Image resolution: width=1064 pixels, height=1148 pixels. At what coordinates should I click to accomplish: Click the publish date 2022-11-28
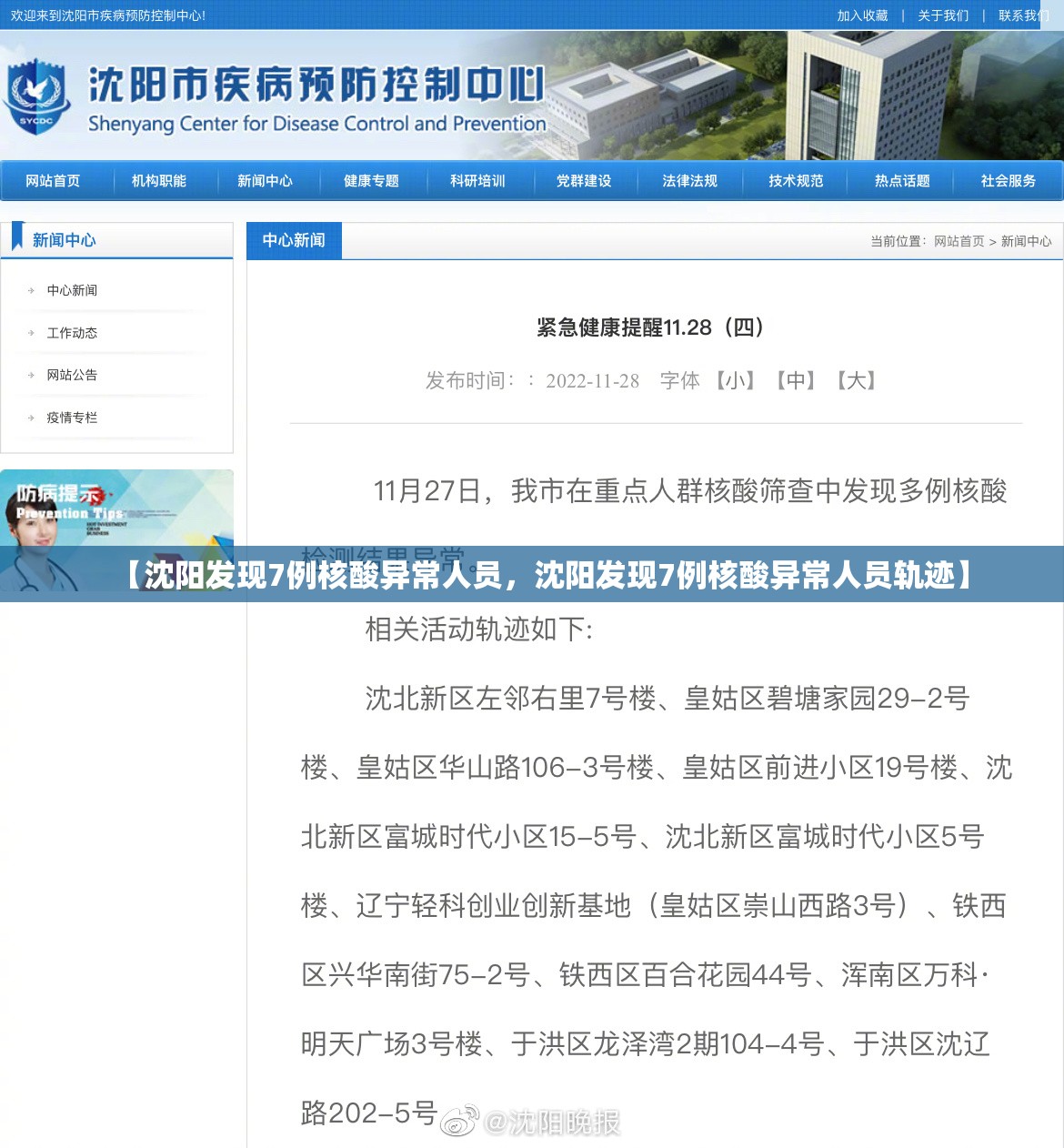[592, 381]
